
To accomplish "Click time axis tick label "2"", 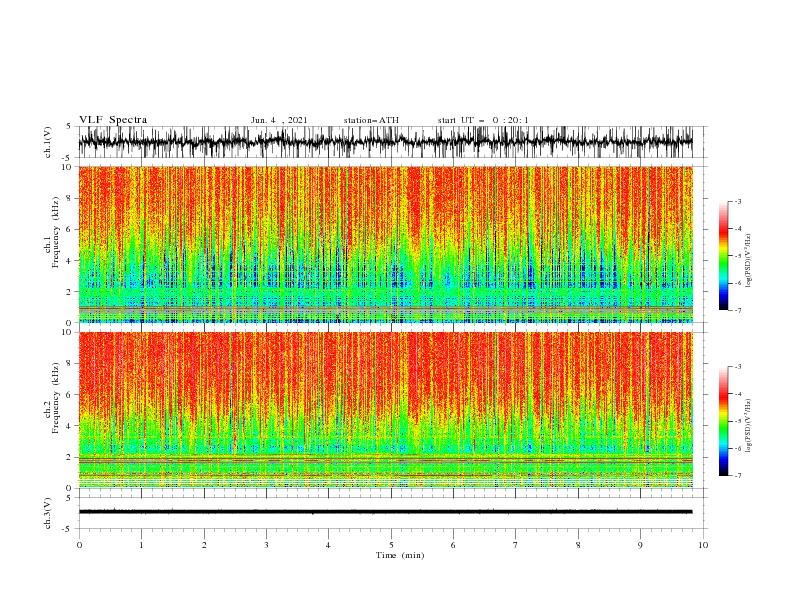I will (x=204, y=545).
